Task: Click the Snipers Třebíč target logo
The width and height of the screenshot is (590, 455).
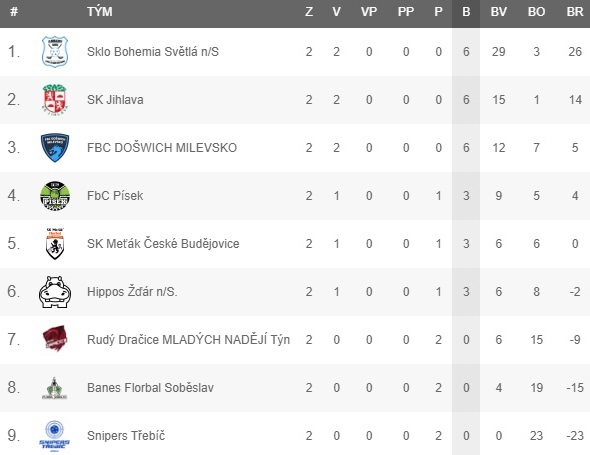Action: coord(55,435)
